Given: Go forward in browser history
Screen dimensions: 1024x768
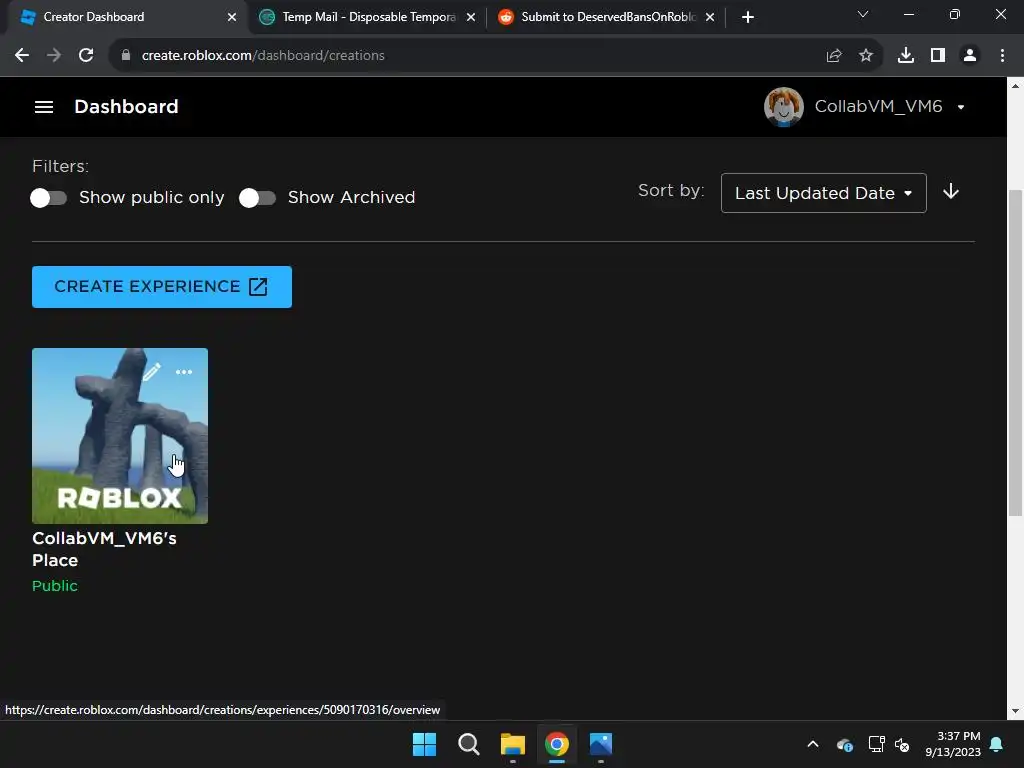Looking at the screenshot, I should (54, 56).
